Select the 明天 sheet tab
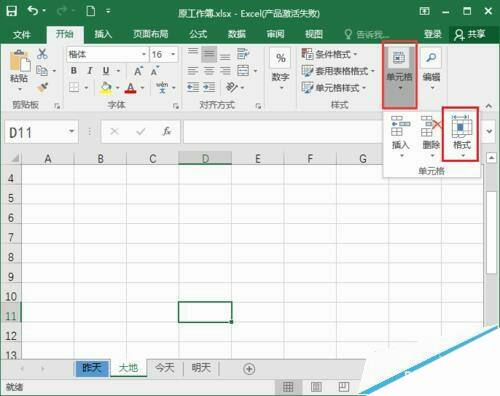The width and height of the screenshot is (500, 396). [x=201, y=368]
